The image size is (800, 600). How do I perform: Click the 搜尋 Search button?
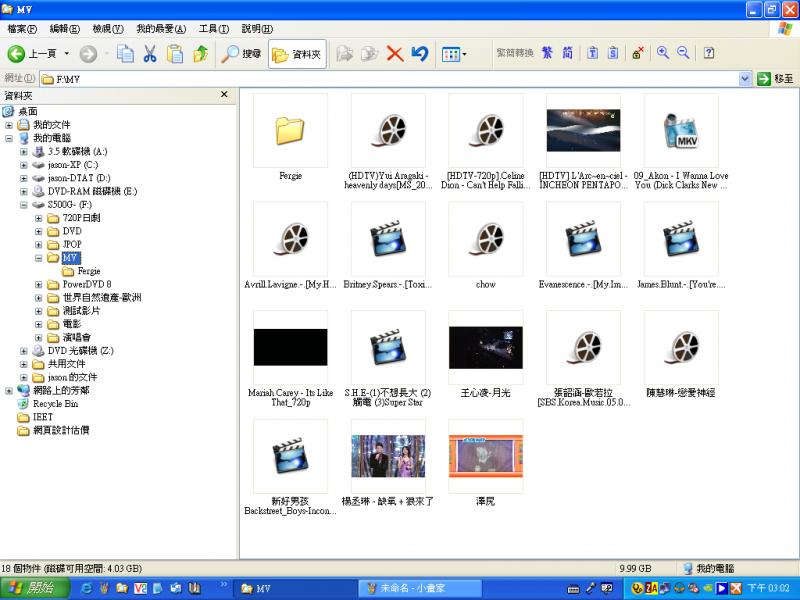(242, 53)
